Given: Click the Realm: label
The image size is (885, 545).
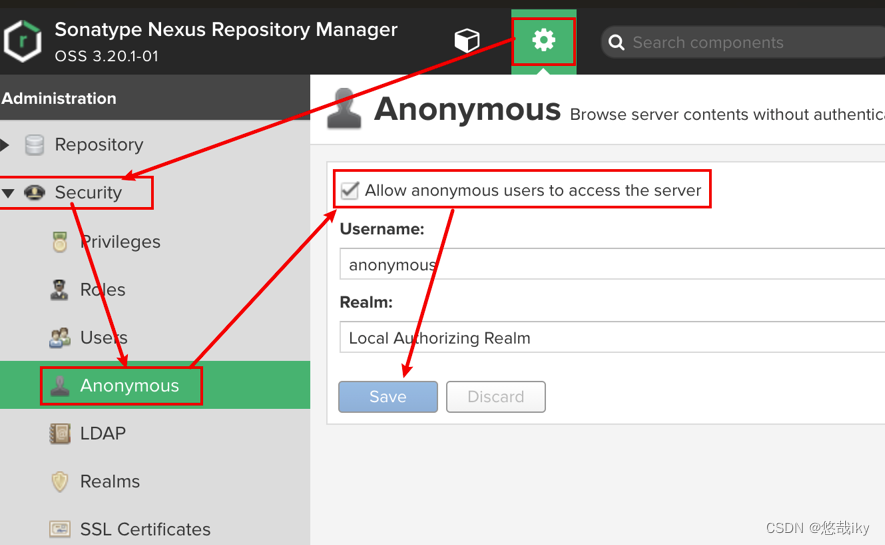Looking at the screenshot, I should point(366,302).
